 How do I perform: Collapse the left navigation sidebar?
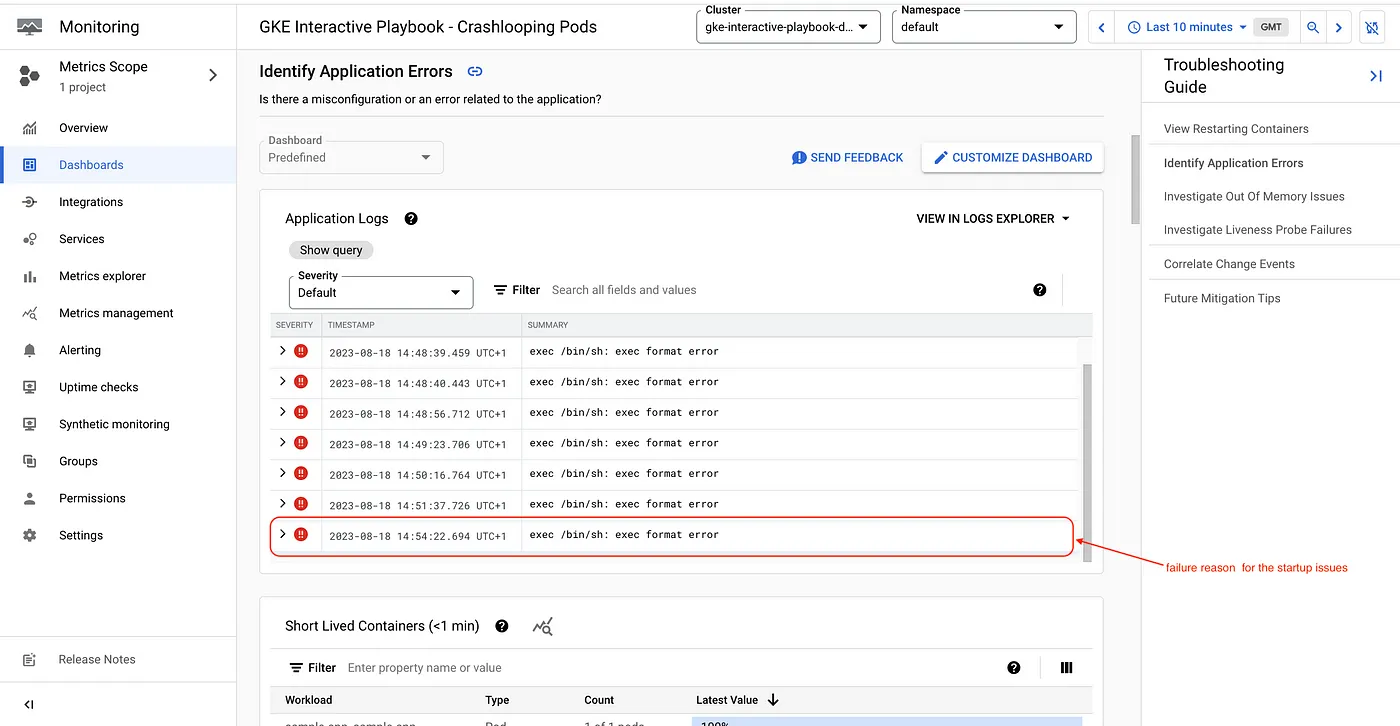click(29, 705)
